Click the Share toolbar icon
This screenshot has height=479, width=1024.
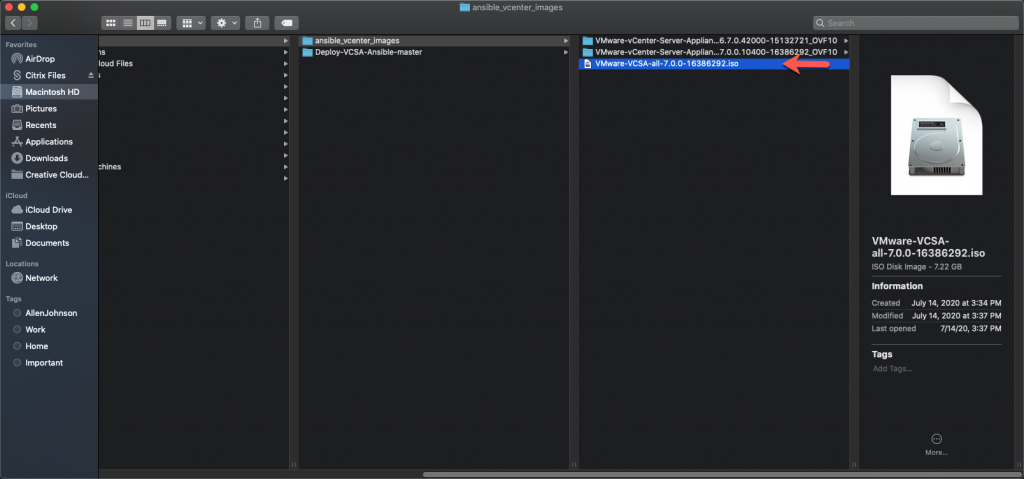257,23
